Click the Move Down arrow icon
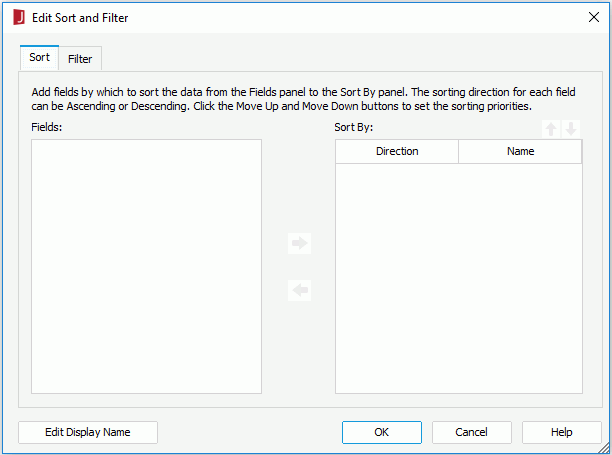This screenshot has width=612, height=455. click(x=571, y=129)
